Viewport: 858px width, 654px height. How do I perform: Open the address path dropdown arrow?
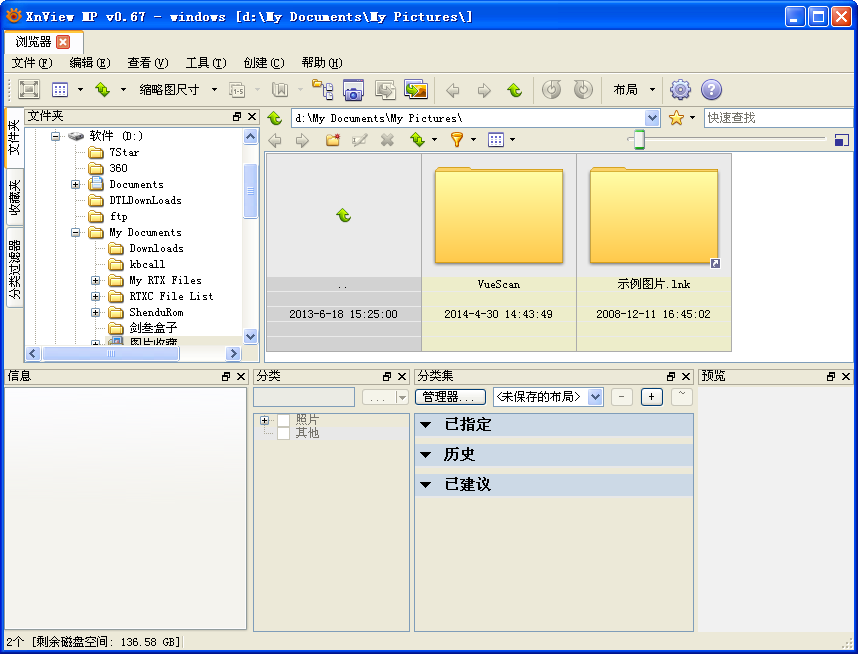click(x=652, y=118)
